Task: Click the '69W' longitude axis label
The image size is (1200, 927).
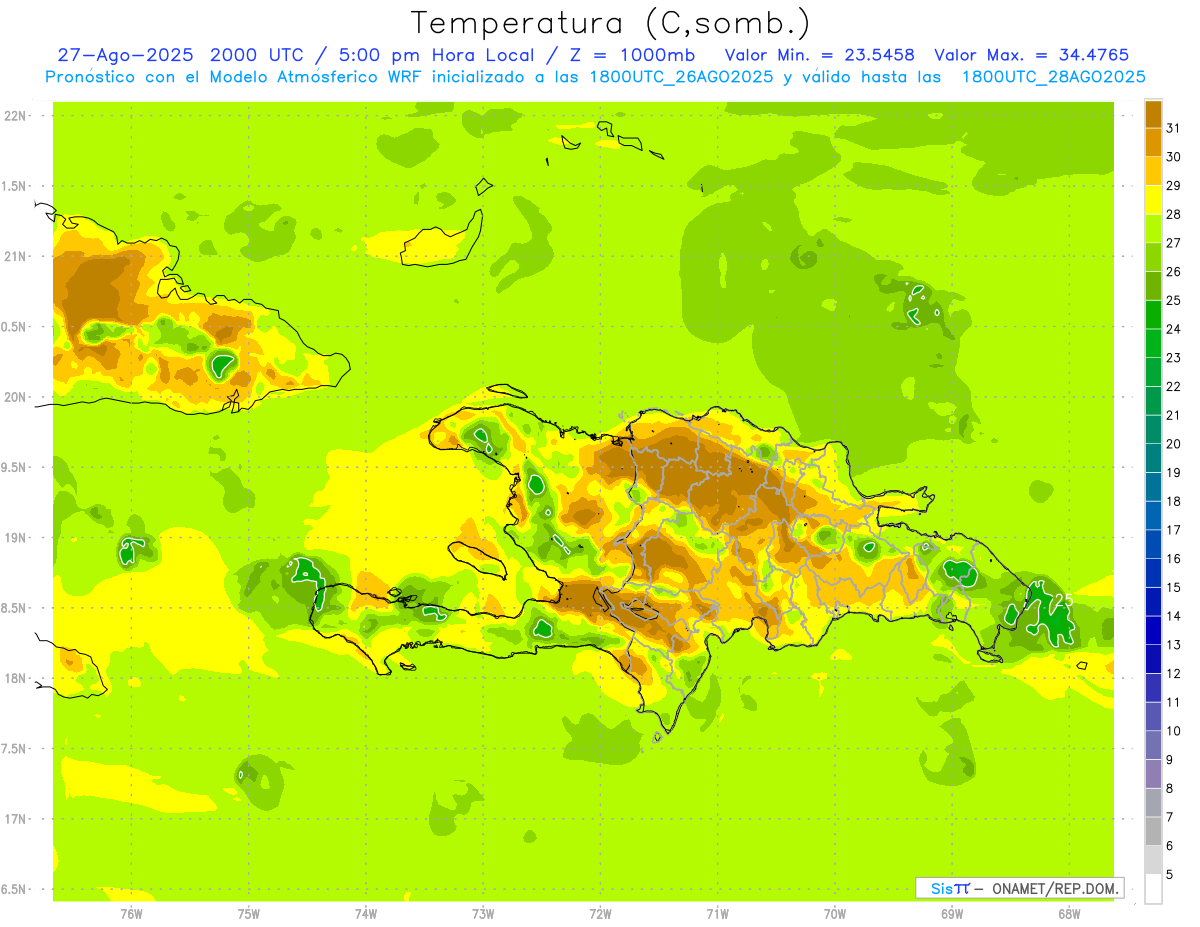Action: [x=952, y=913]
